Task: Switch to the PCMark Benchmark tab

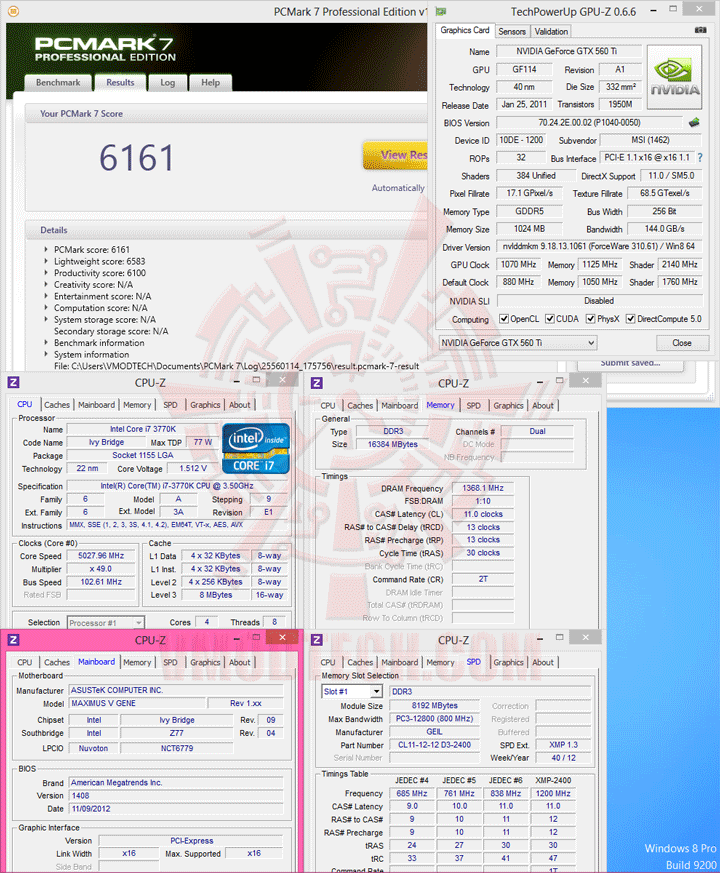Action: click(x=58, y=82)
